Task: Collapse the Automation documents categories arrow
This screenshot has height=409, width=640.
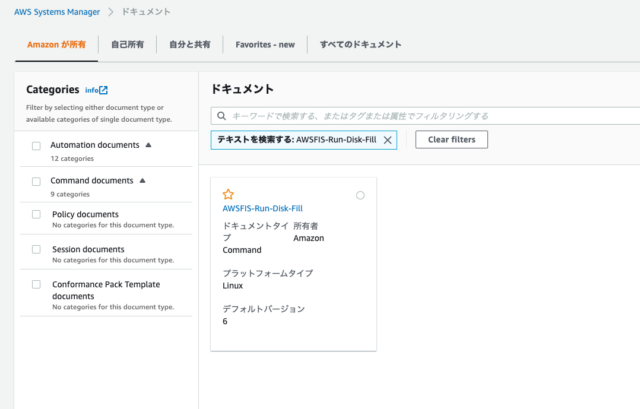Action: pos(148,145)
